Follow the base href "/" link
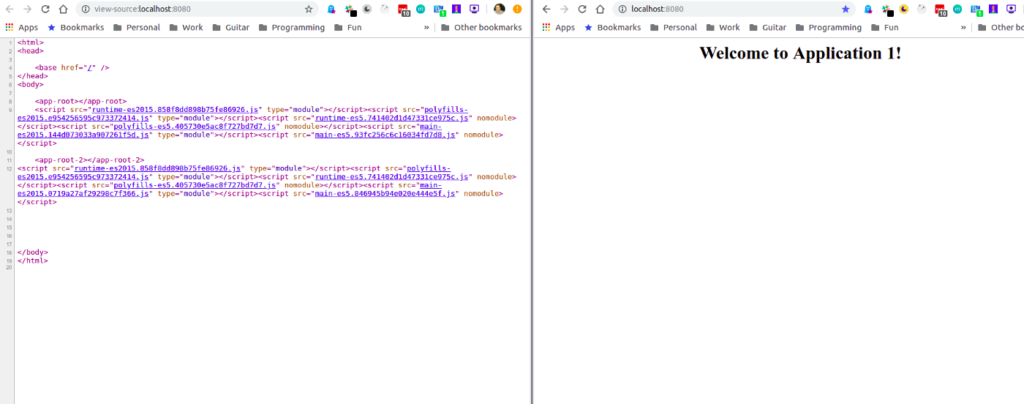Viewport: 1024px width, 404px height. [89, 67]
